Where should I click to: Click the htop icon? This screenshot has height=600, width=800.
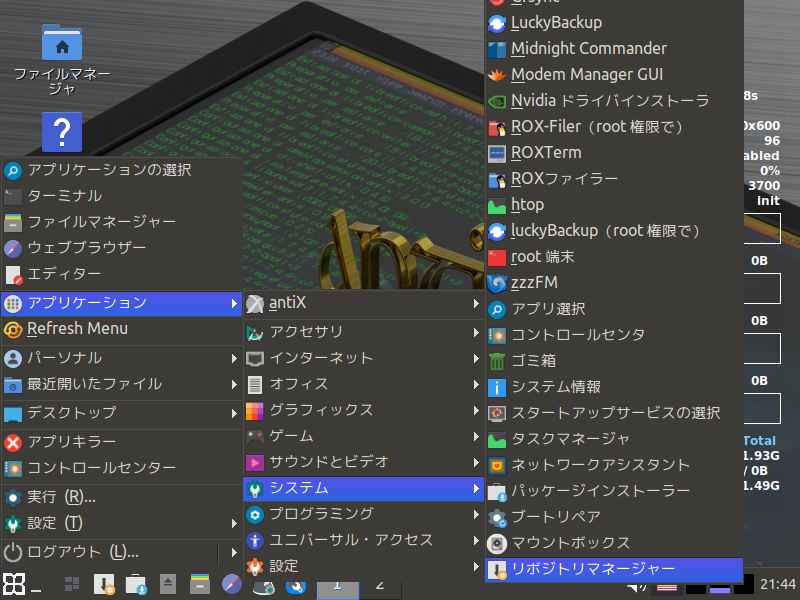coord(496,206)
